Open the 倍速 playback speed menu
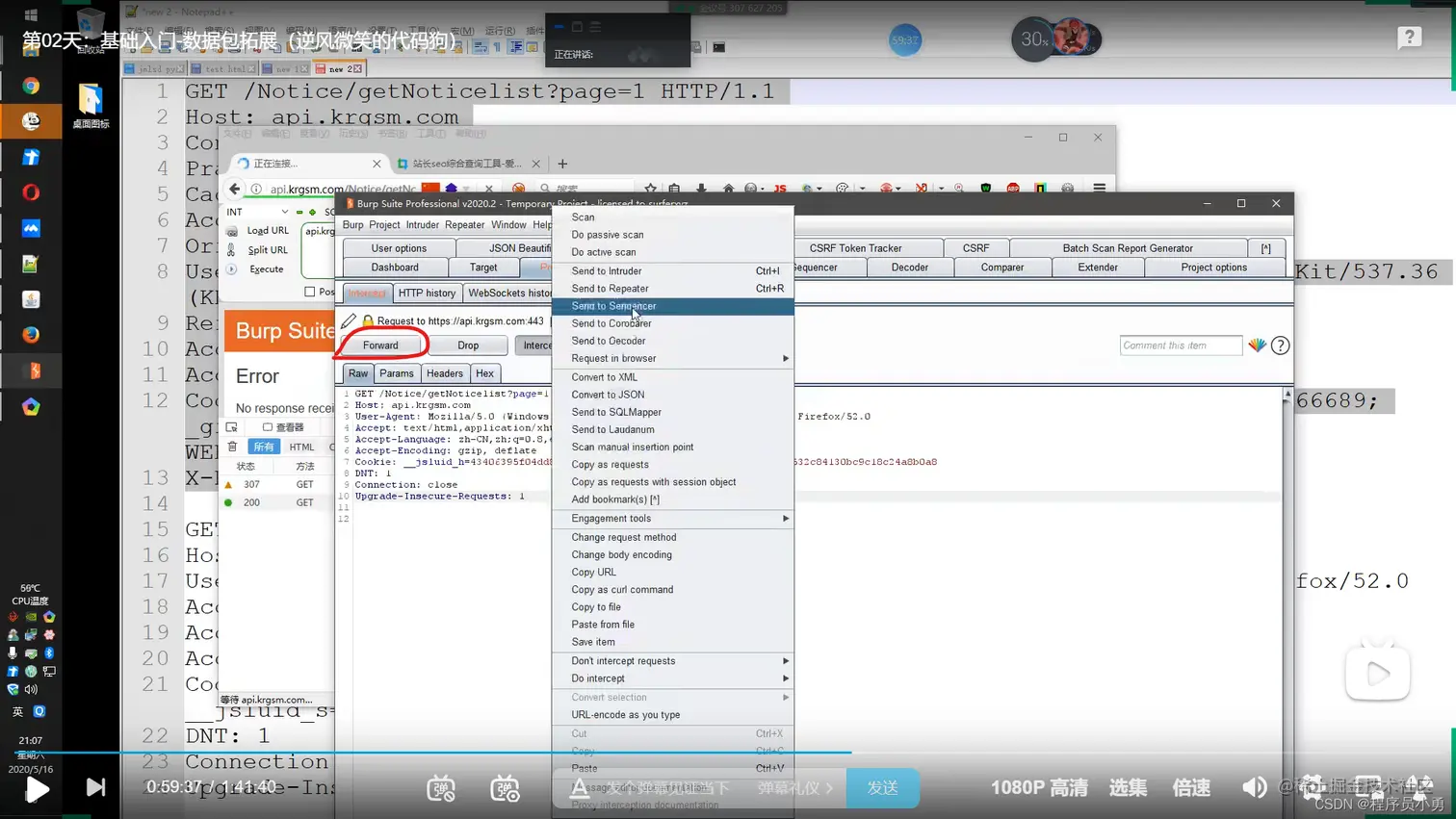Viewport: 1456px width, 819px height. point(1191,788)
